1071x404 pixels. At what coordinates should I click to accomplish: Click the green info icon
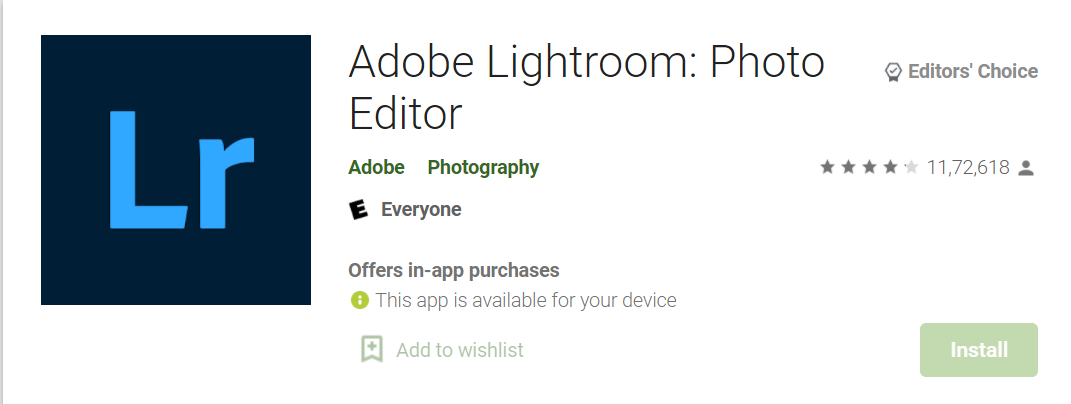pos(359,299)
